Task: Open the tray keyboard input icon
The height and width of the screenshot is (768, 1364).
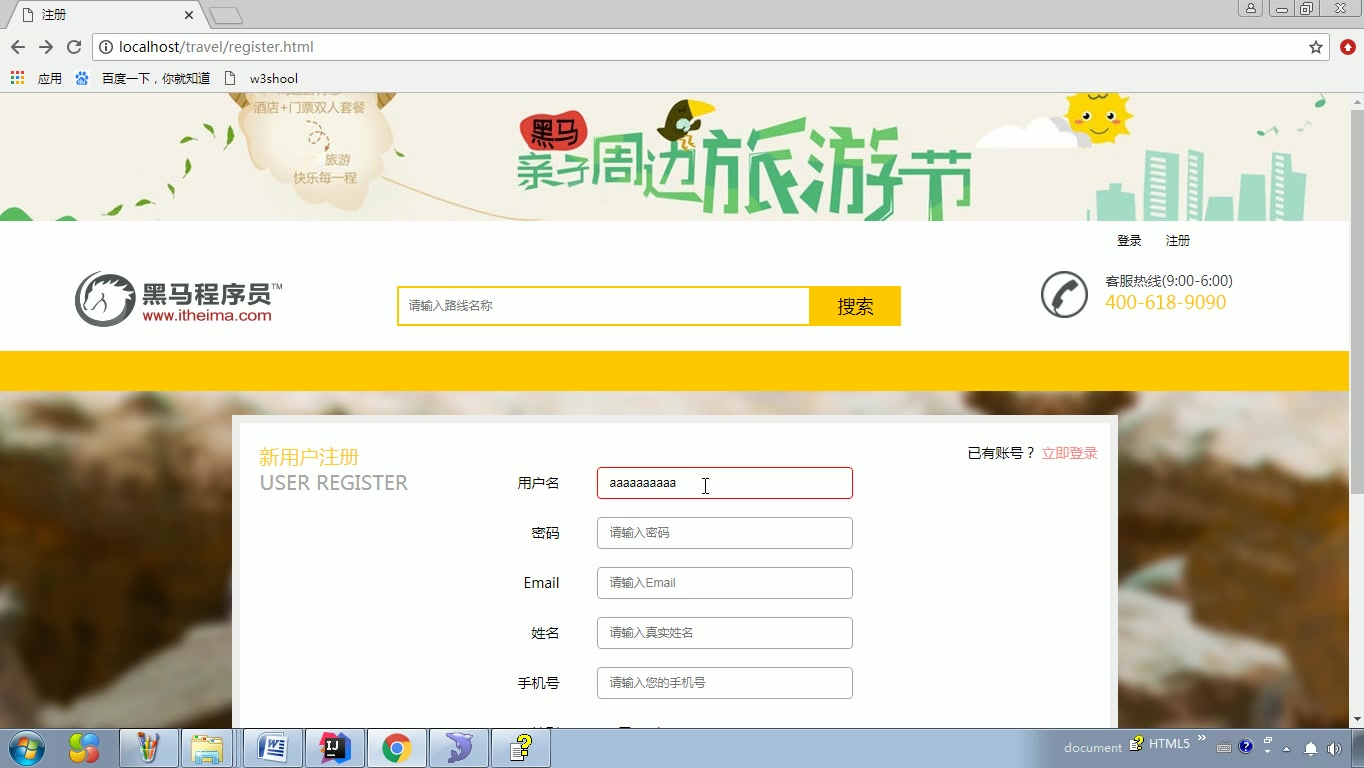Action: pos(1224,748)
